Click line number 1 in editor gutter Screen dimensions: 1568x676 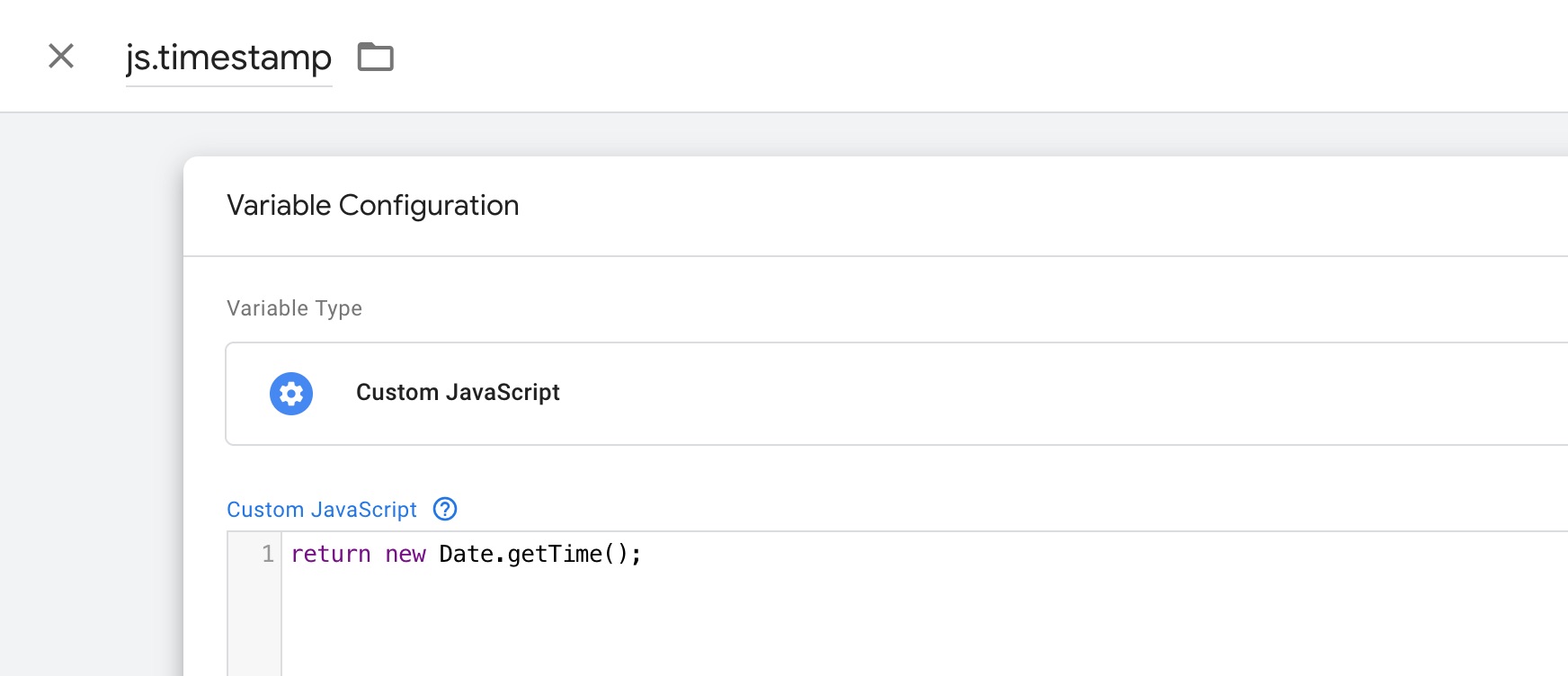click(x=267, y=554)
